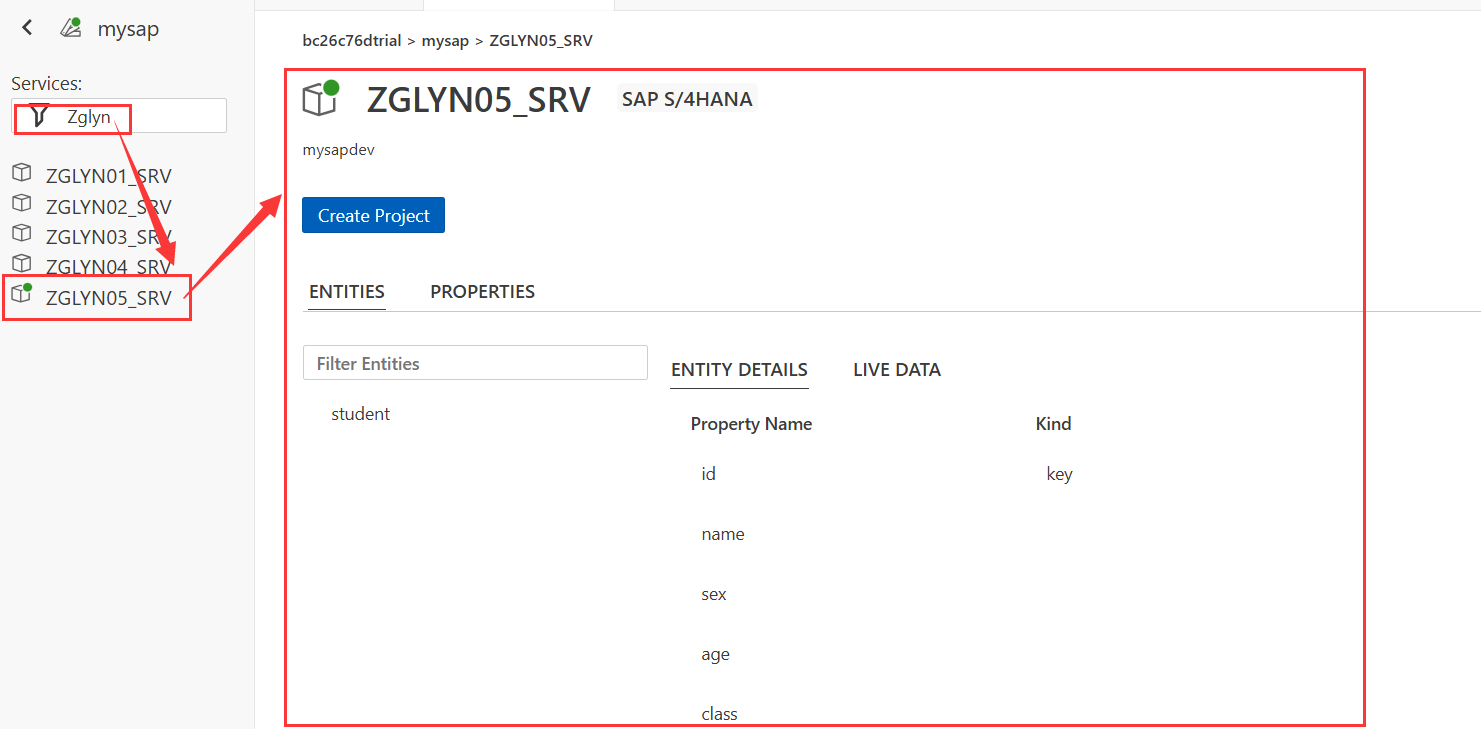Click the sex property row
Image resolution: width=1481 pixels, height=729 pixels.
coord(714,594)
